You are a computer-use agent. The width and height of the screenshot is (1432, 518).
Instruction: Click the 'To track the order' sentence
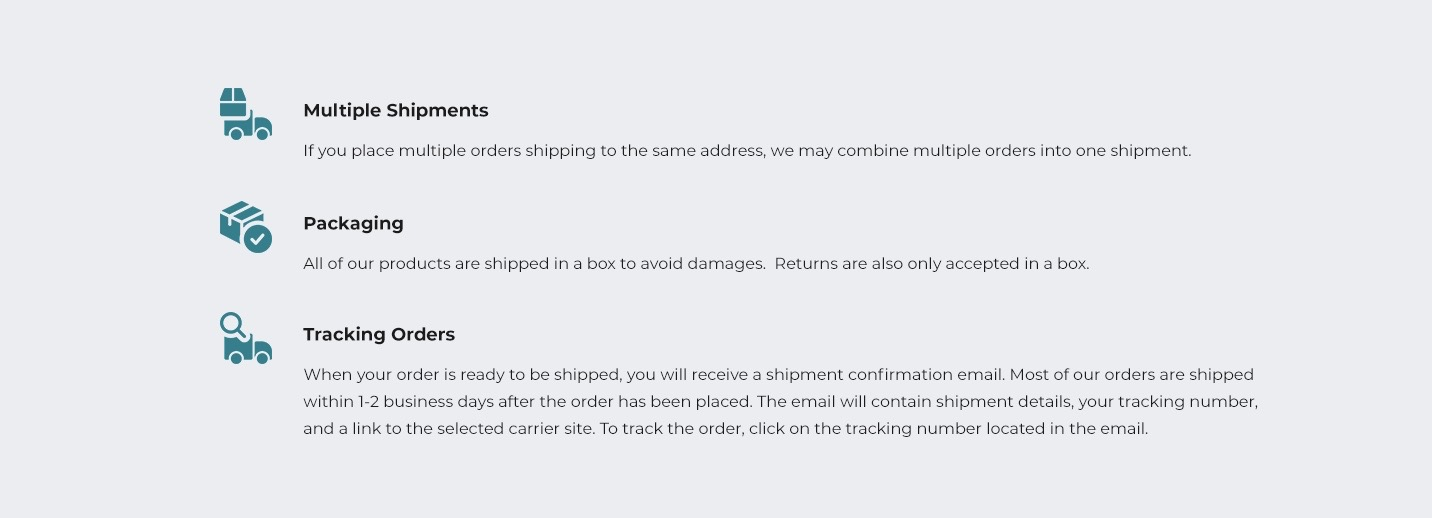pyautogui.click(x=874, y=429)
